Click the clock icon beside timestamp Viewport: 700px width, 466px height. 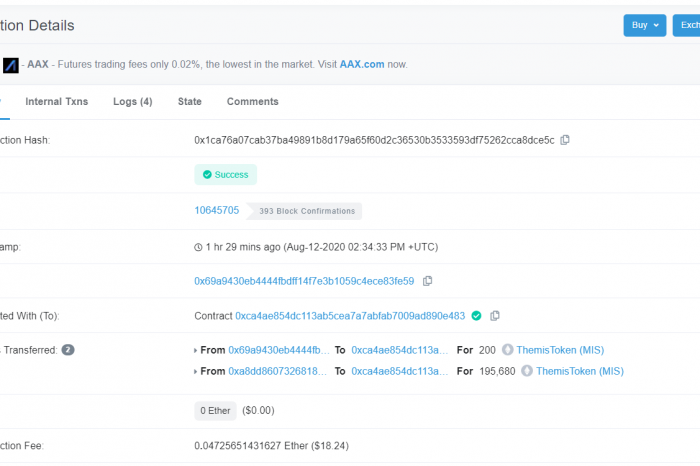198,247
